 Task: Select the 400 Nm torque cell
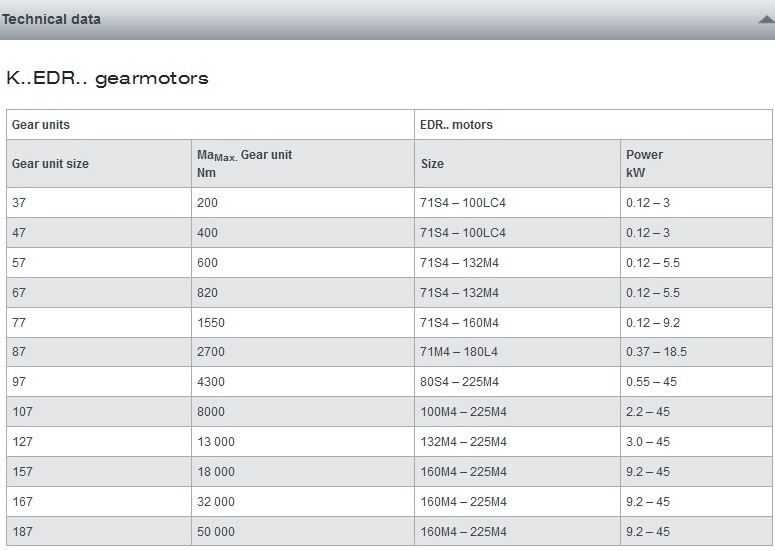[x=302, y=233]
